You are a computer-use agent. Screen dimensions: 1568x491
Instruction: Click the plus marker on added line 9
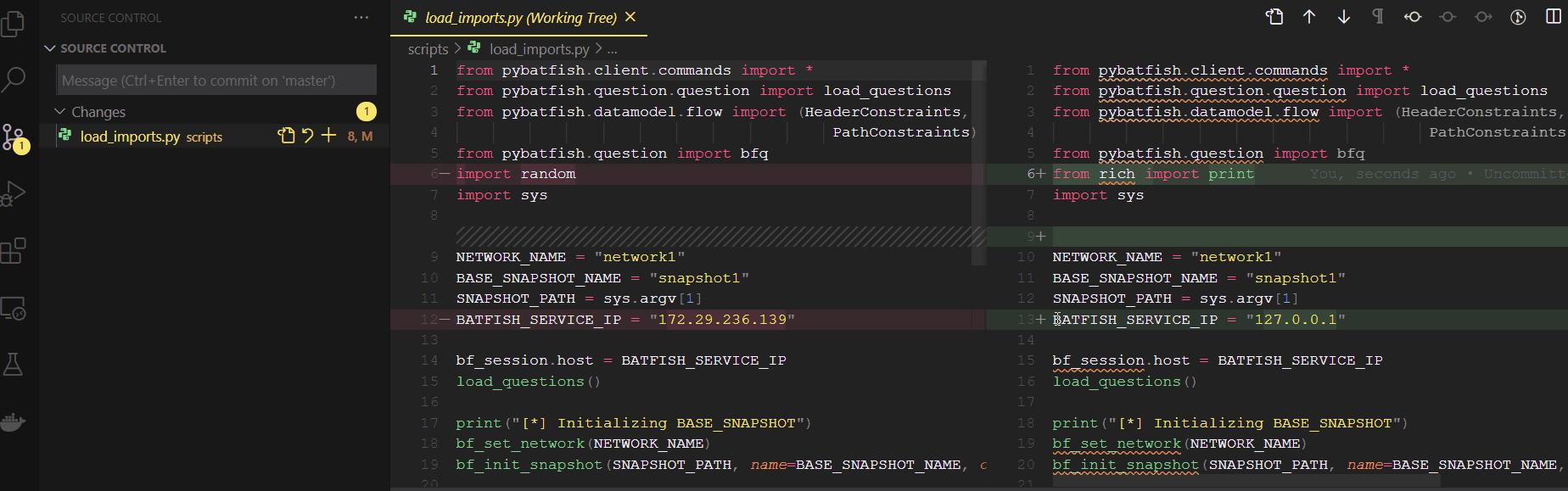(x=1041, y=237)
